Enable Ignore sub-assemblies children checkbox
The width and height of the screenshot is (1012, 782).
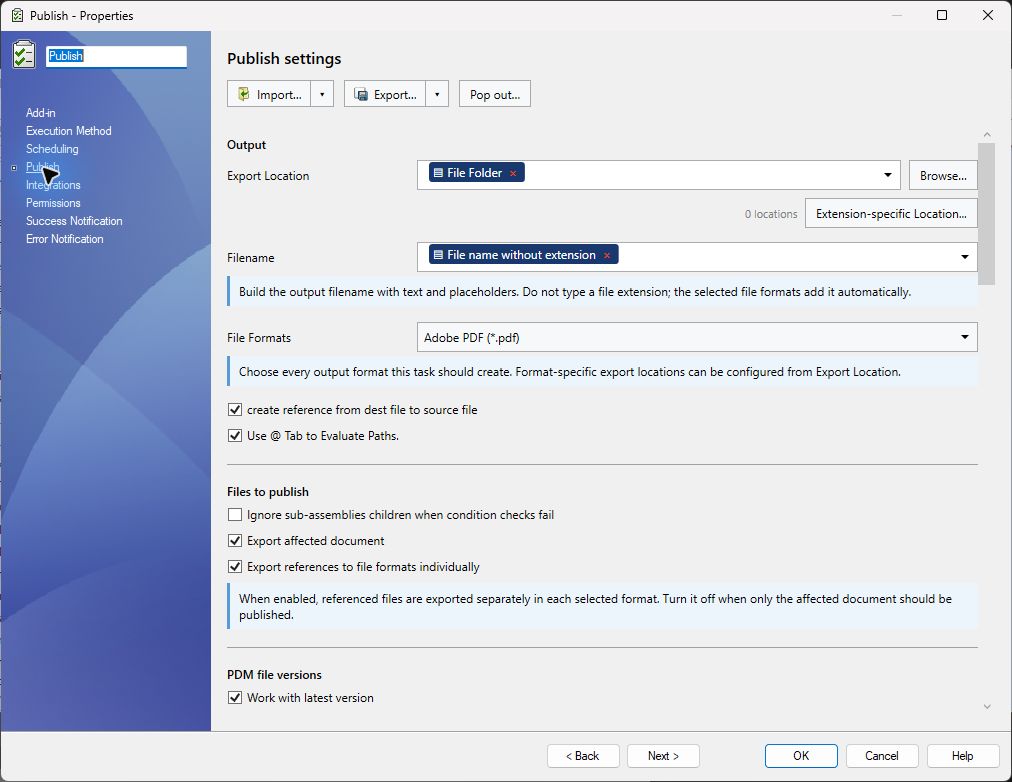235,515
